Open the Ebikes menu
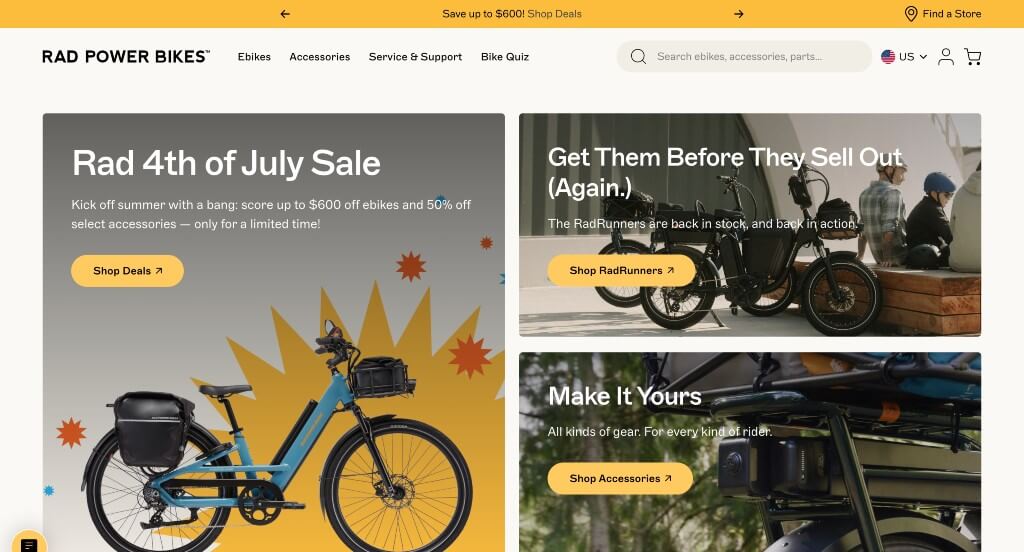 (254, 57)
